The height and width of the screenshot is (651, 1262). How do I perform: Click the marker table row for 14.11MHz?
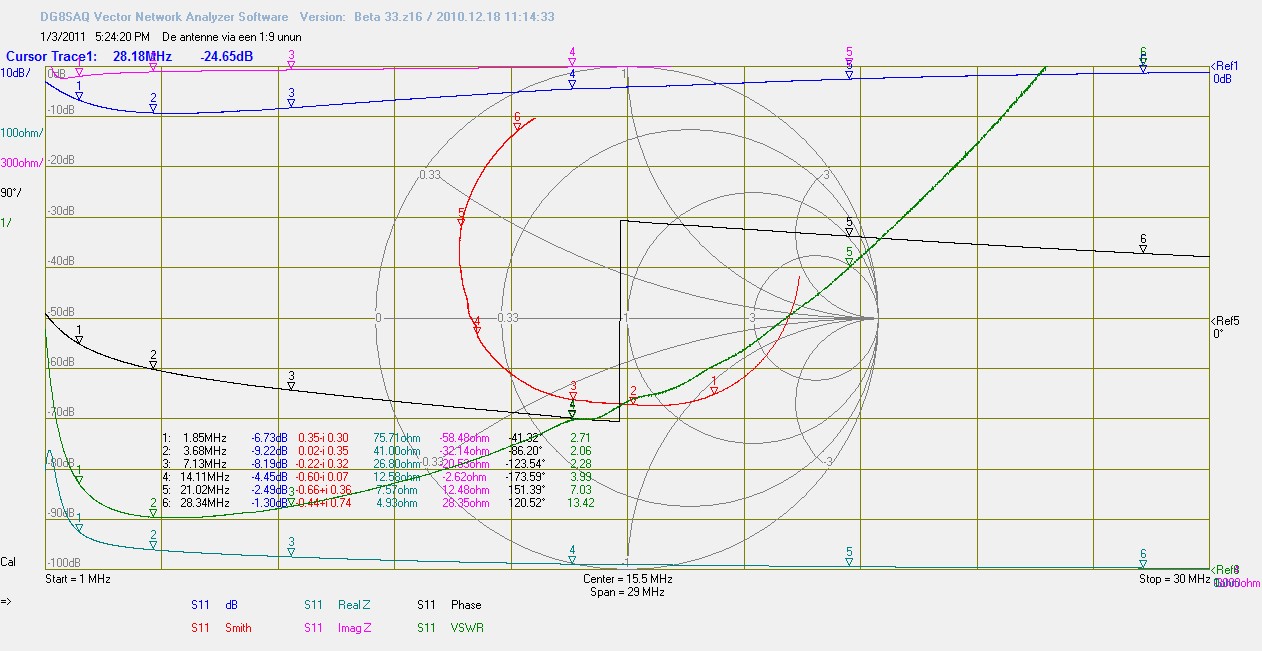[376, 477]
